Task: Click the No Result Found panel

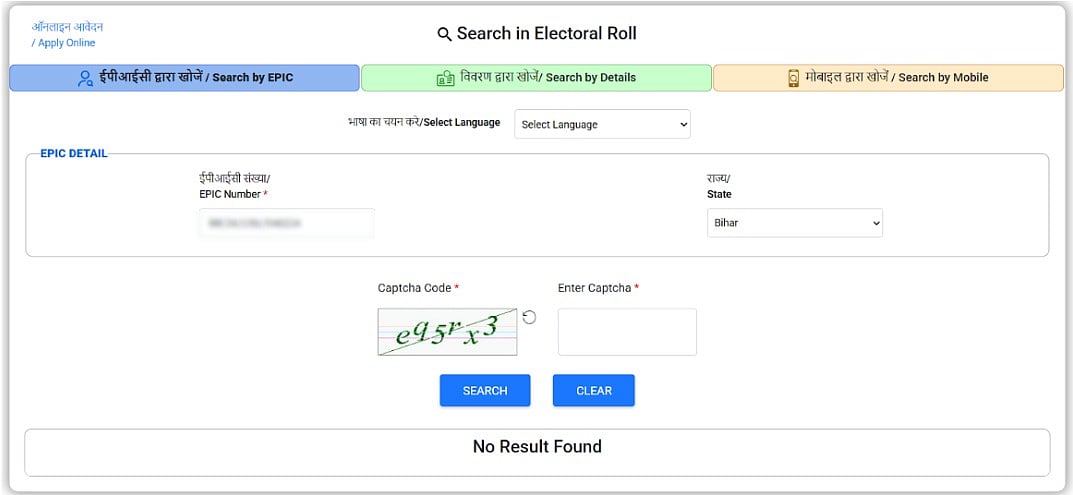Action: (x=537, y=453)
